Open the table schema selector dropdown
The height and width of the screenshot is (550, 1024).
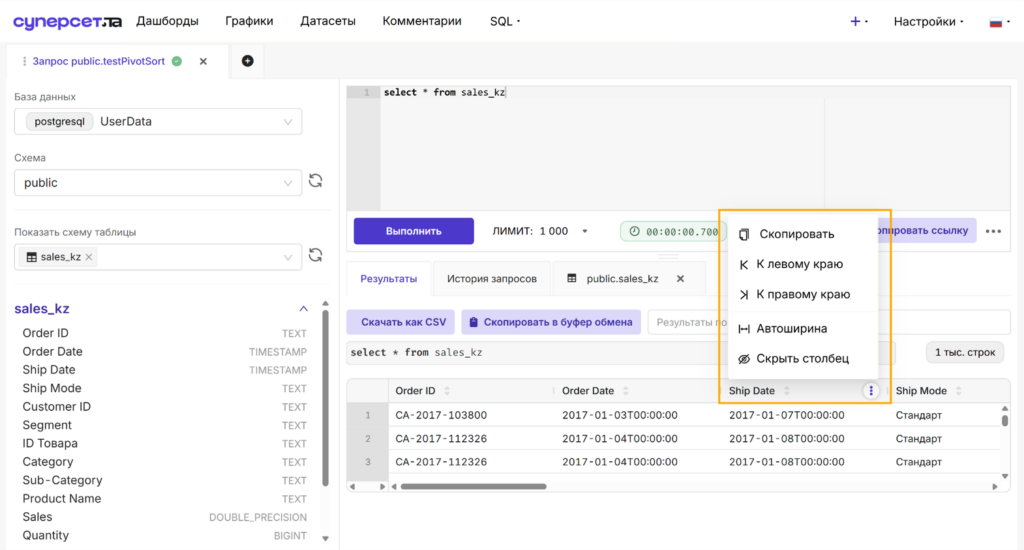158,257
